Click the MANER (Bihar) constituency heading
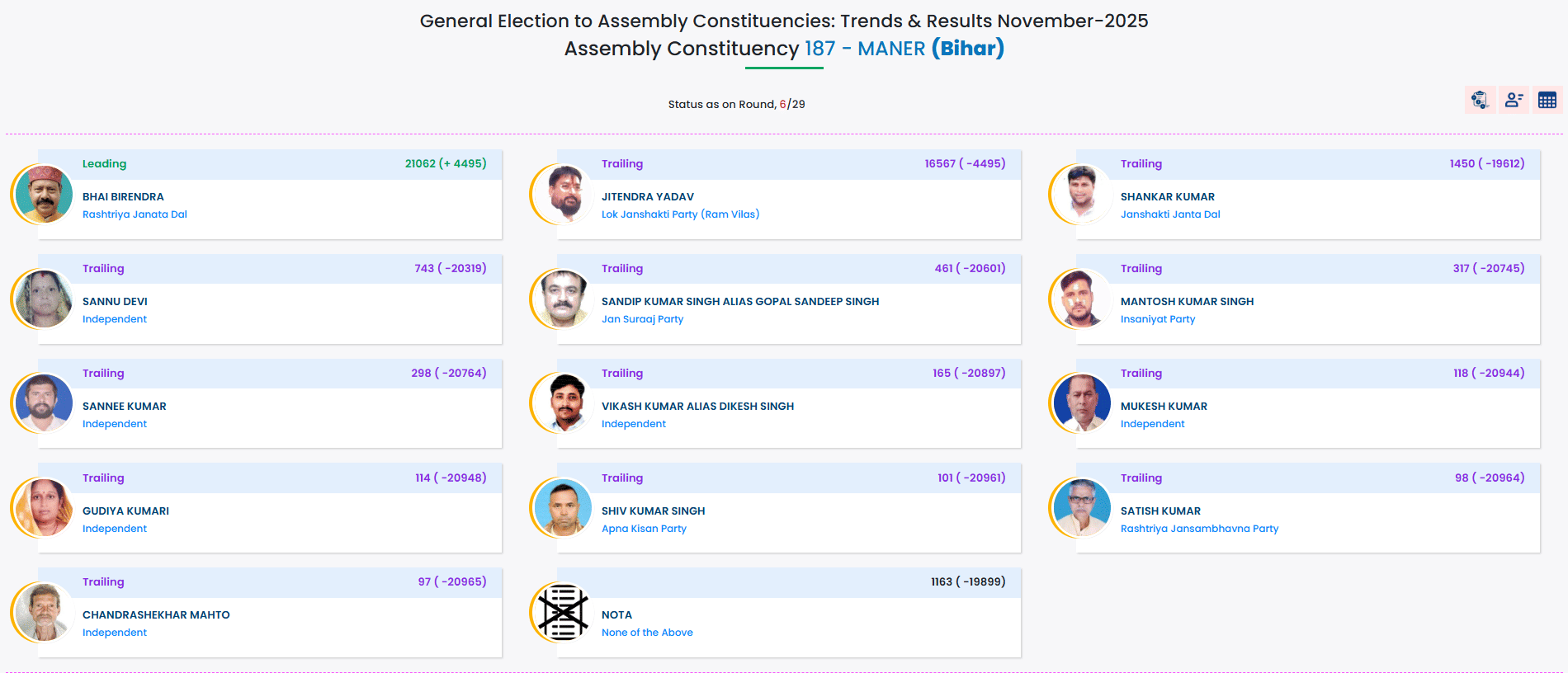 pos(930,49)
